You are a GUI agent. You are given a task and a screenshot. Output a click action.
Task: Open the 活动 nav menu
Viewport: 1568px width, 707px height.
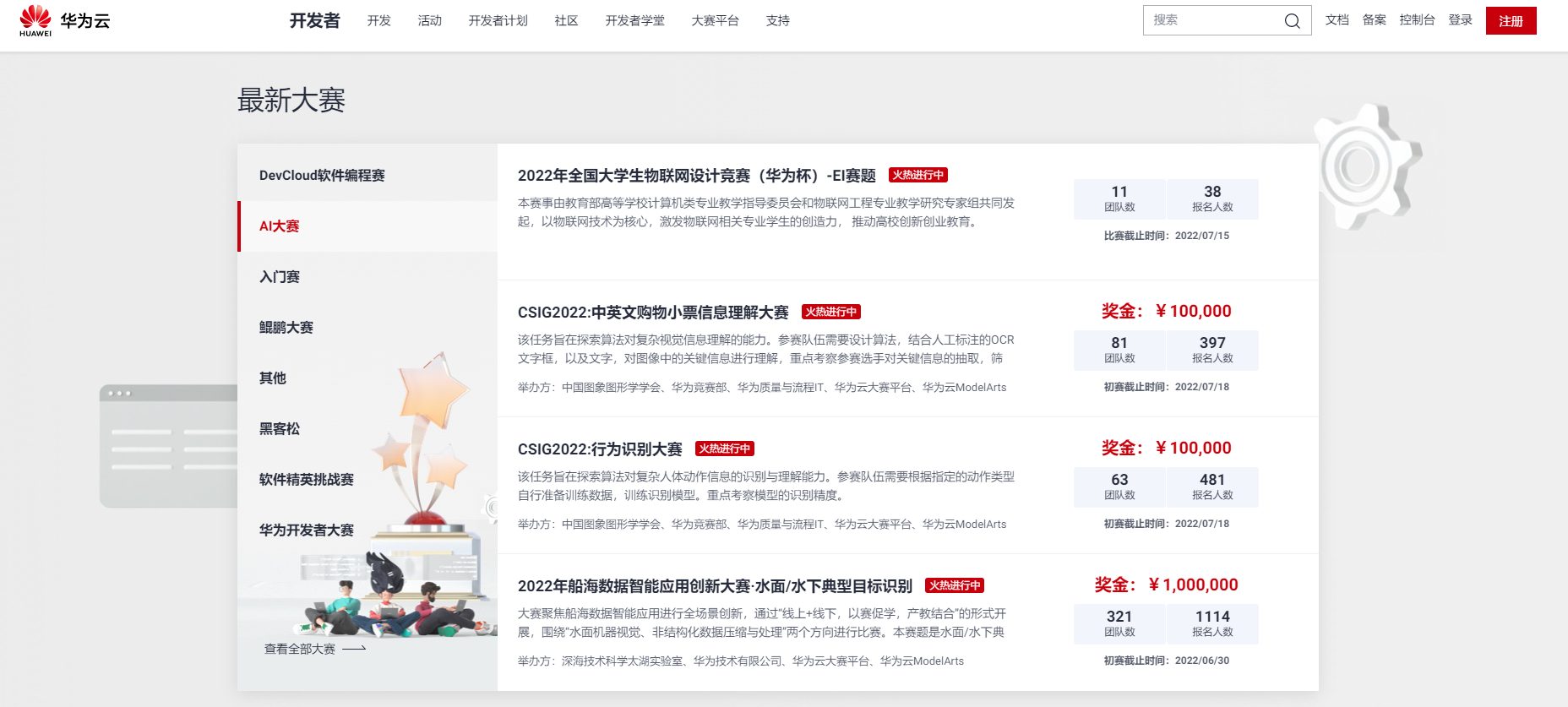click(430, 20)
